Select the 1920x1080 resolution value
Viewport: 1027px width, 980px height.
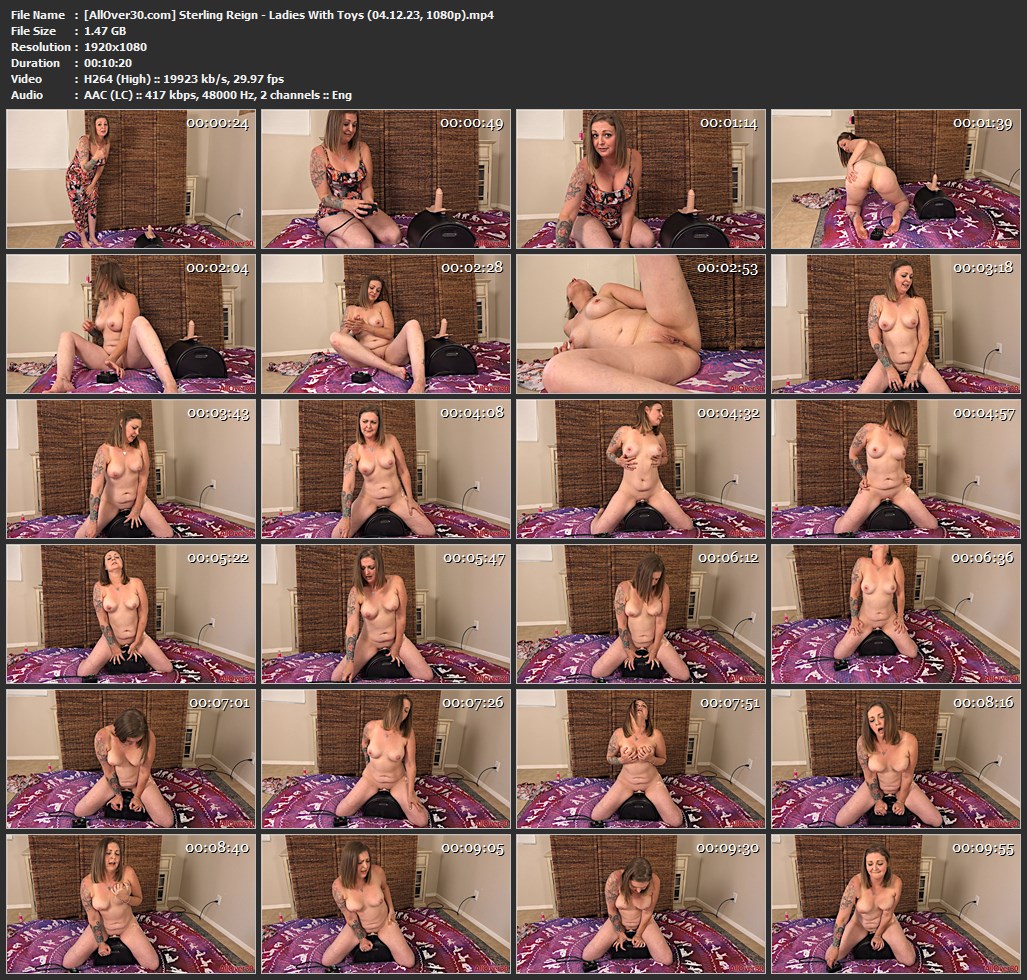(118, 47)
